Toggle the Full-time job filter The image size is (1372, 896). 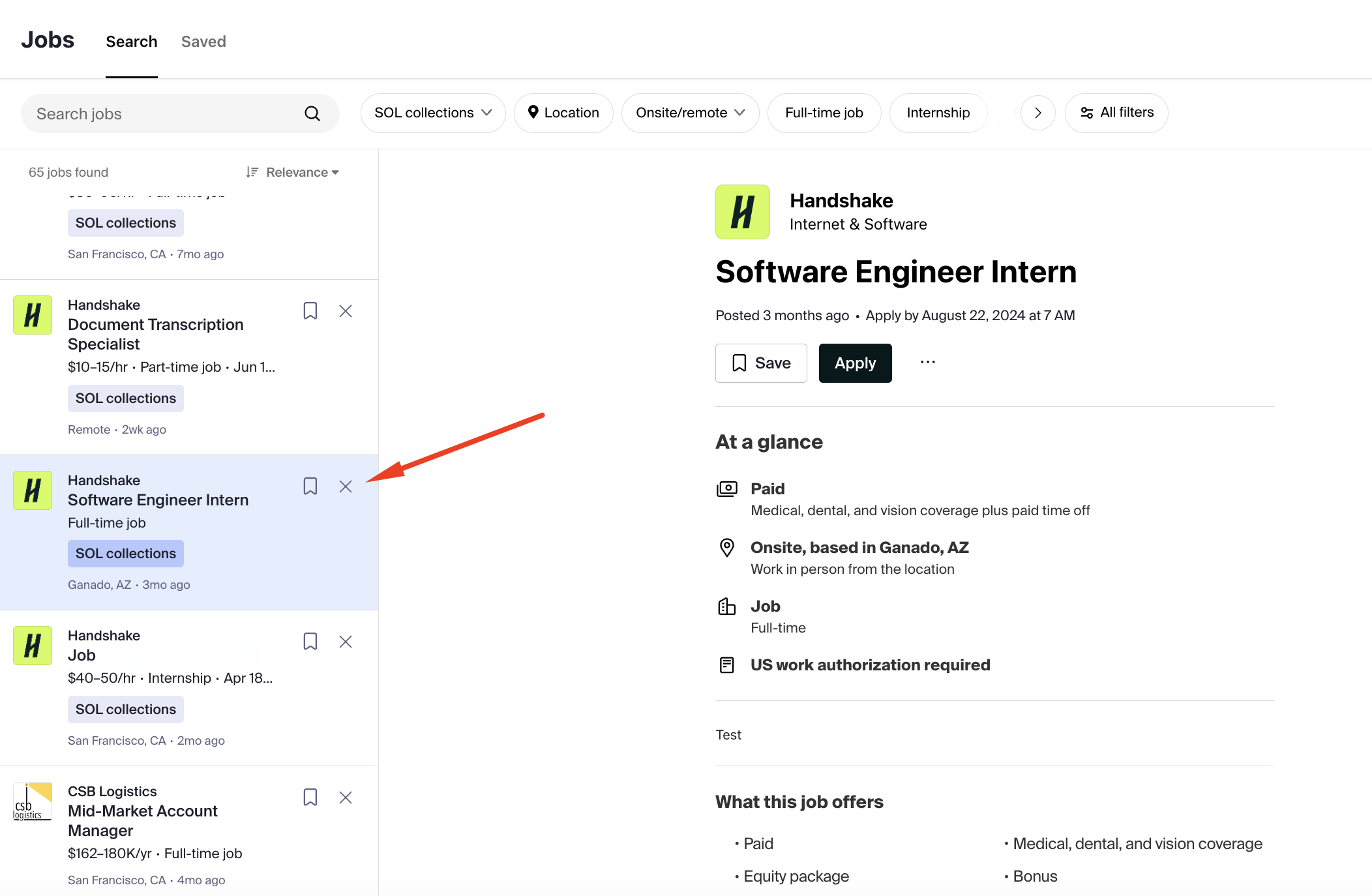pos(824,113)
